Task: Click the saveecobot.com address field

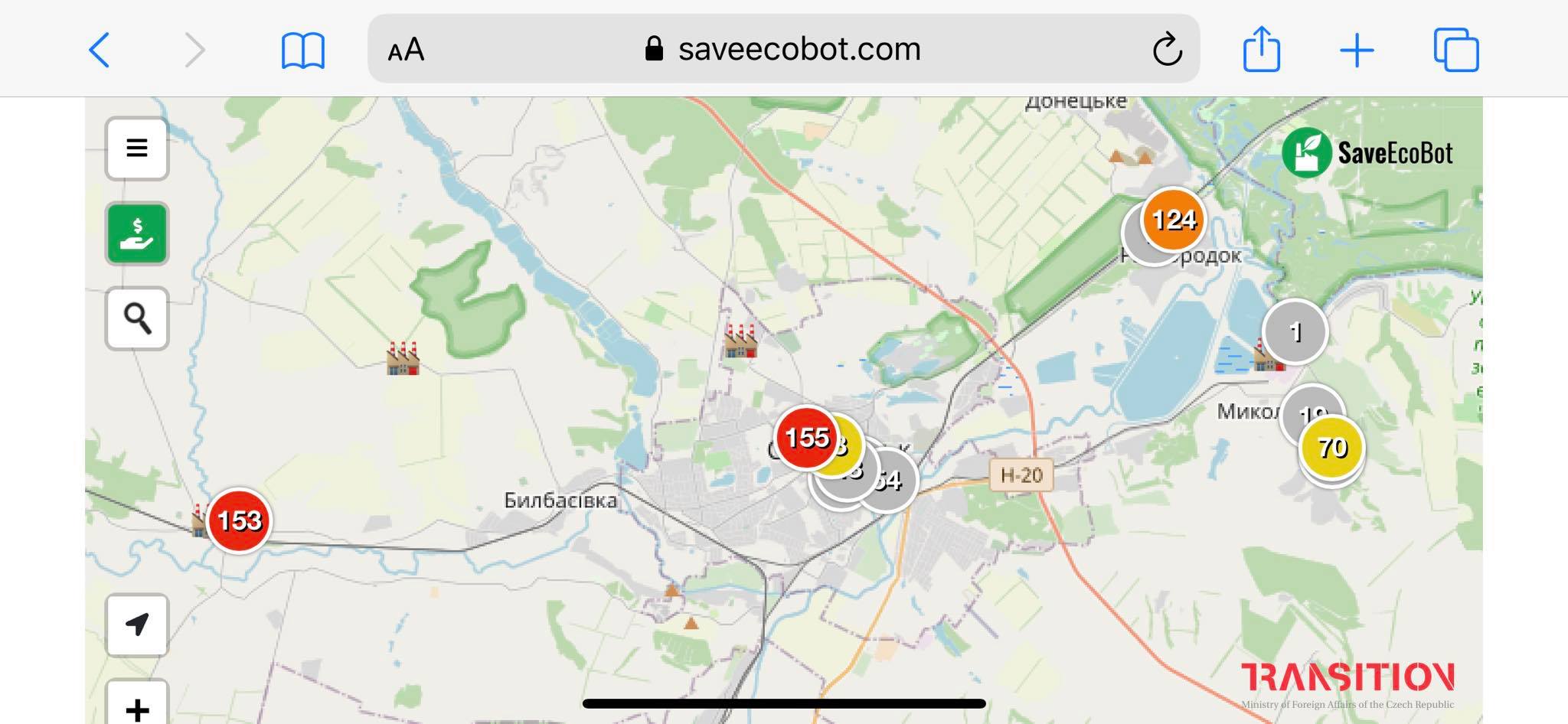Action: tap(783, 48)
